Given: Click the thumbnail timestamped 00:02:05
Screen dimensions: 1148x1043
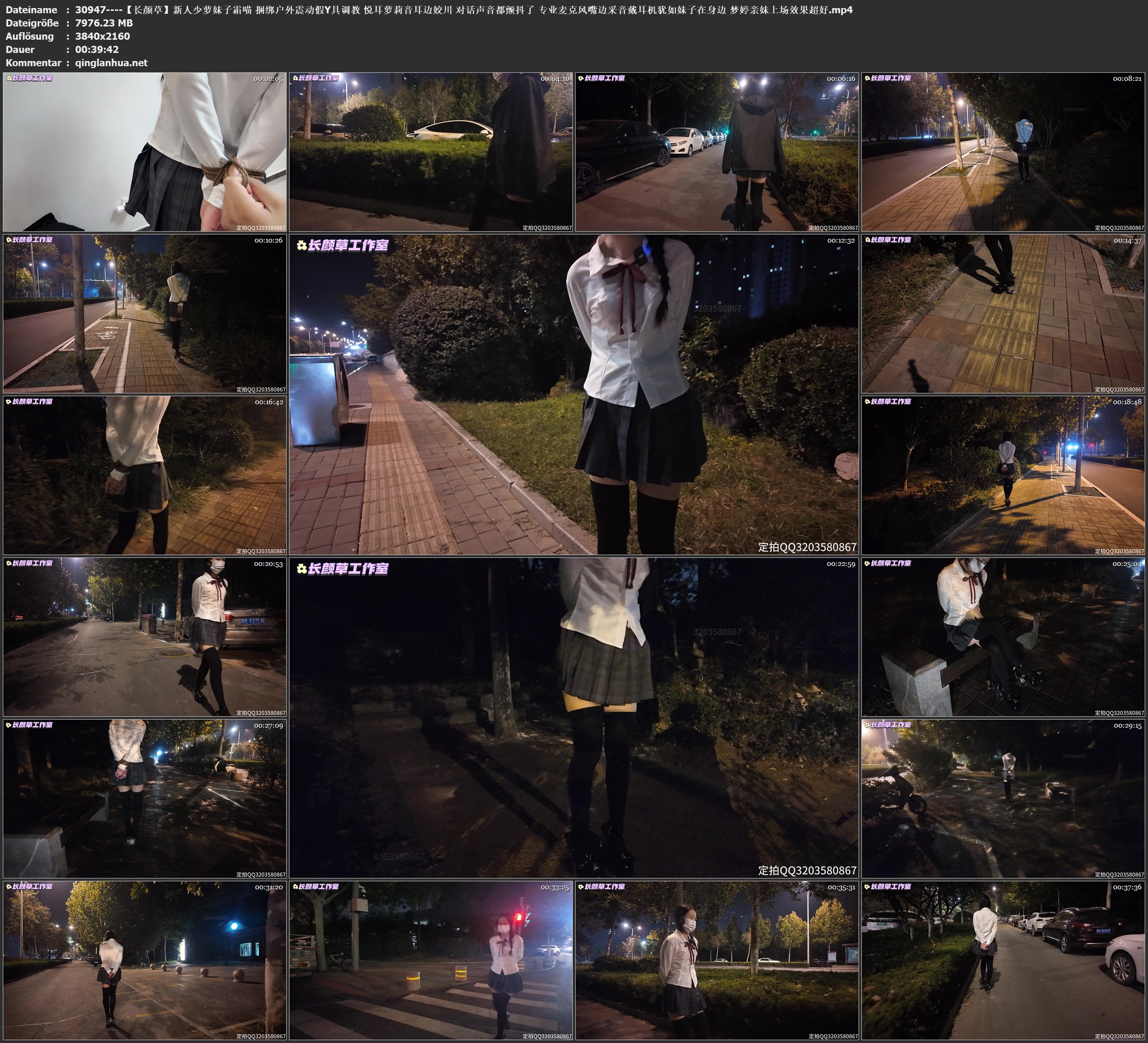Looking at the screenshot, I should pyautogui.click(x=145, y=151).
